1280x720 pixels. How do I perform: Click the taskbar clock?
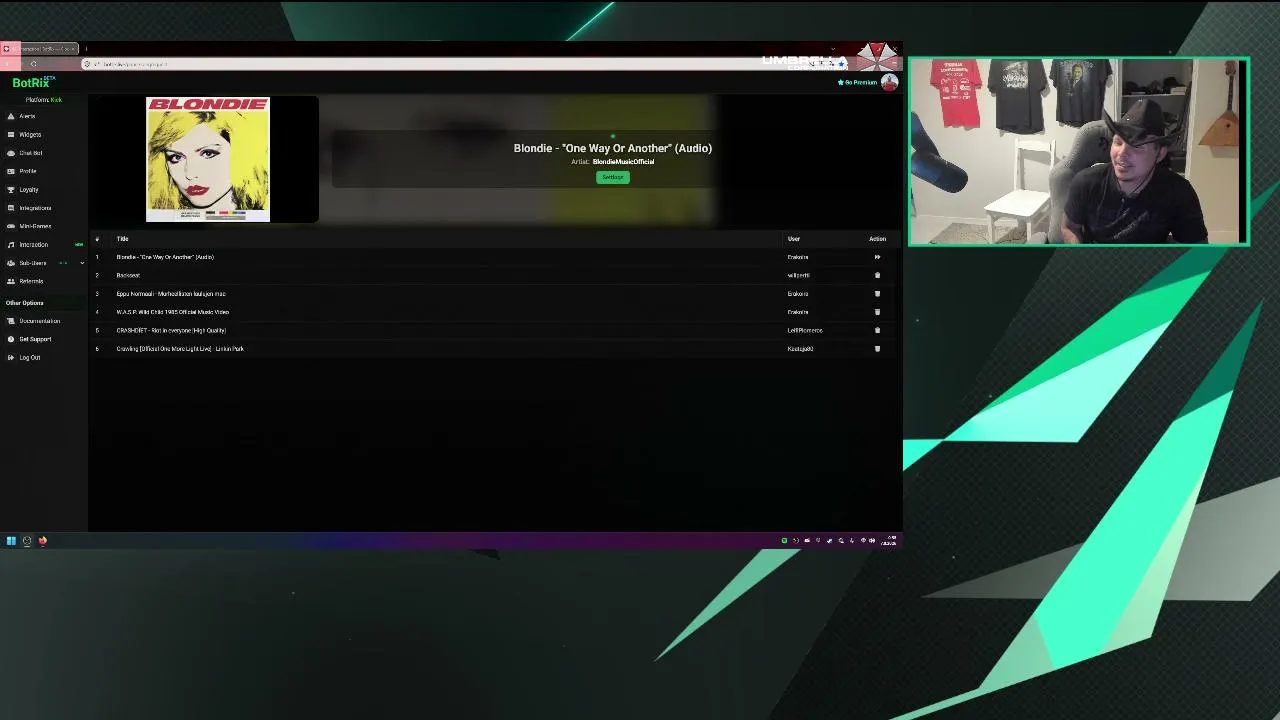tap(889, 541)
